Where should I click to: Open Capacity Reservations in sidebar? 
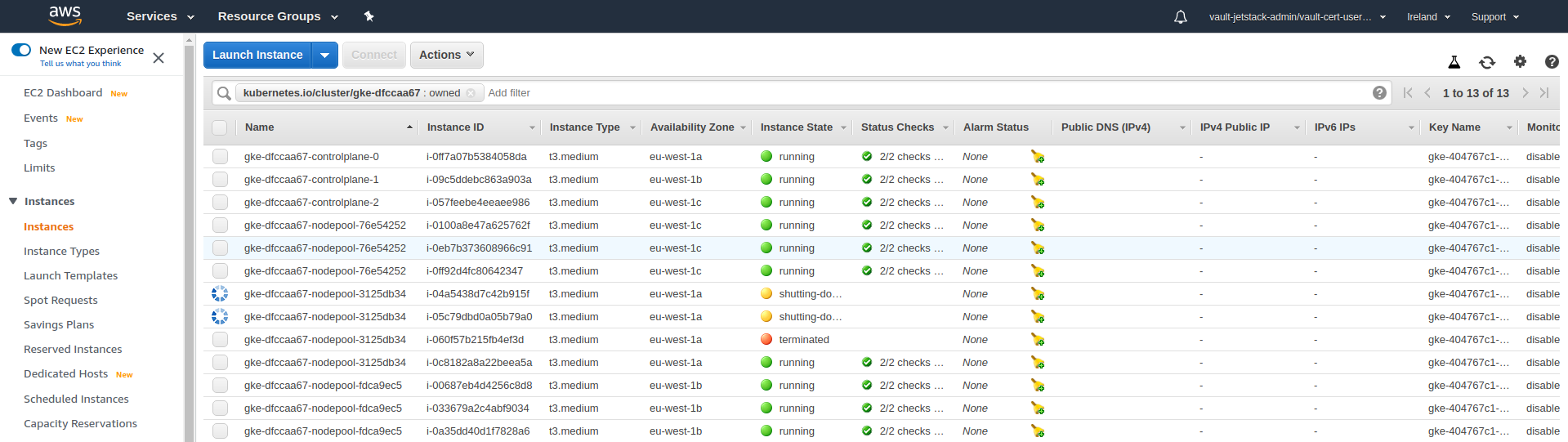[80, 423]
